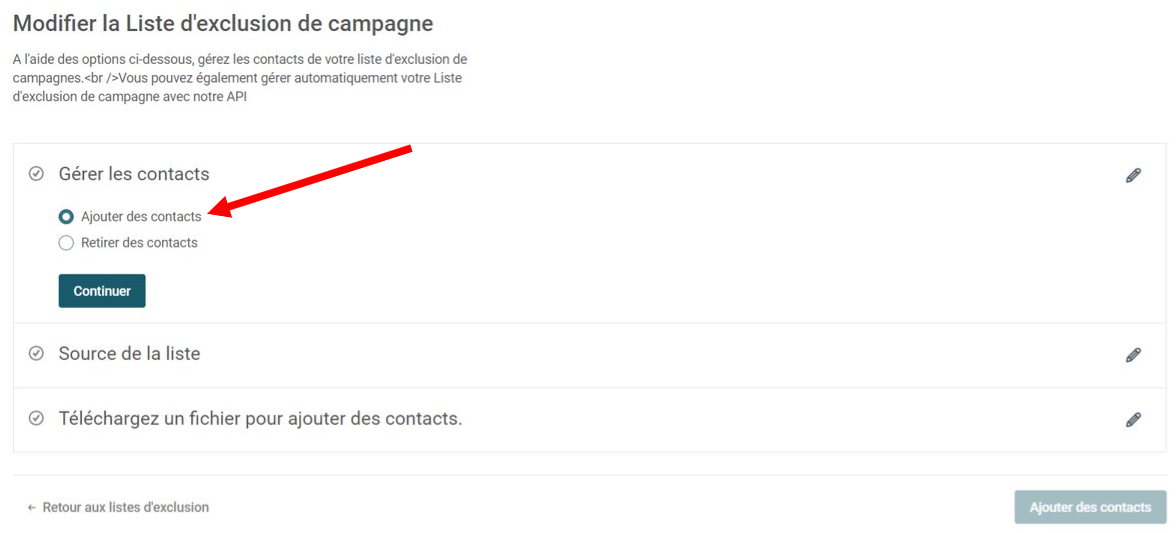Click the Modifier la Liste d'exclusion heading
This screenshot has height=533, width=1176.
[x=224, y=23]
